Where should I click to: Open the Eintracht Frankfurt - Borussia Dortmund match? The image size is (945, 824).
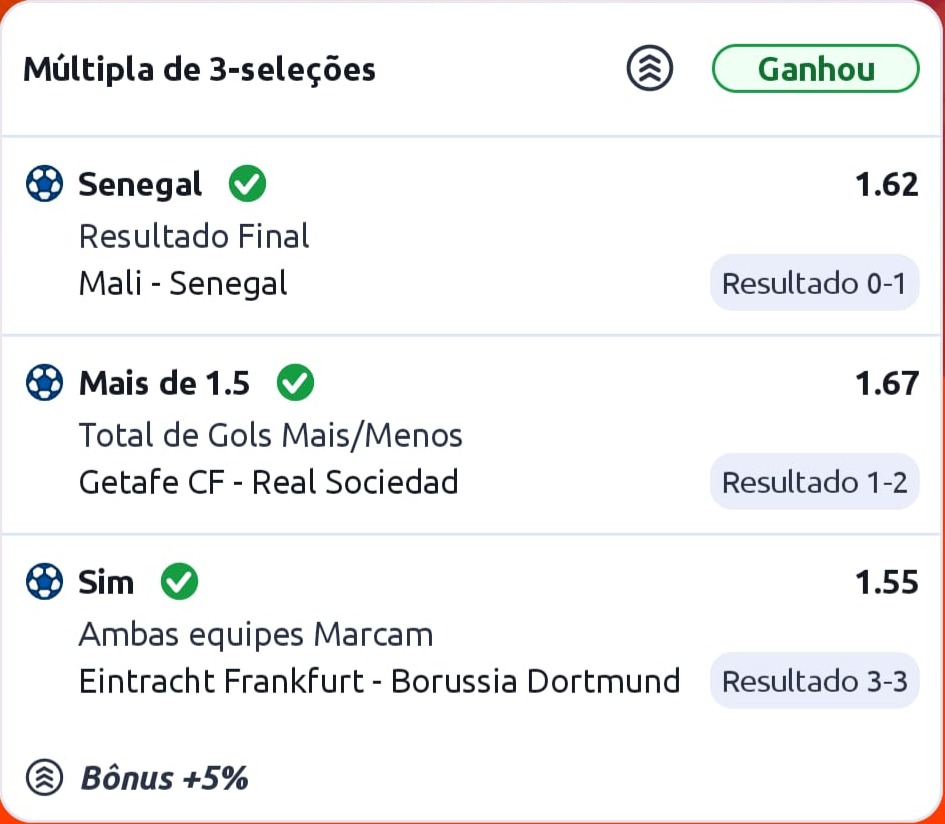pyautogui.click(x=379, y=682)
